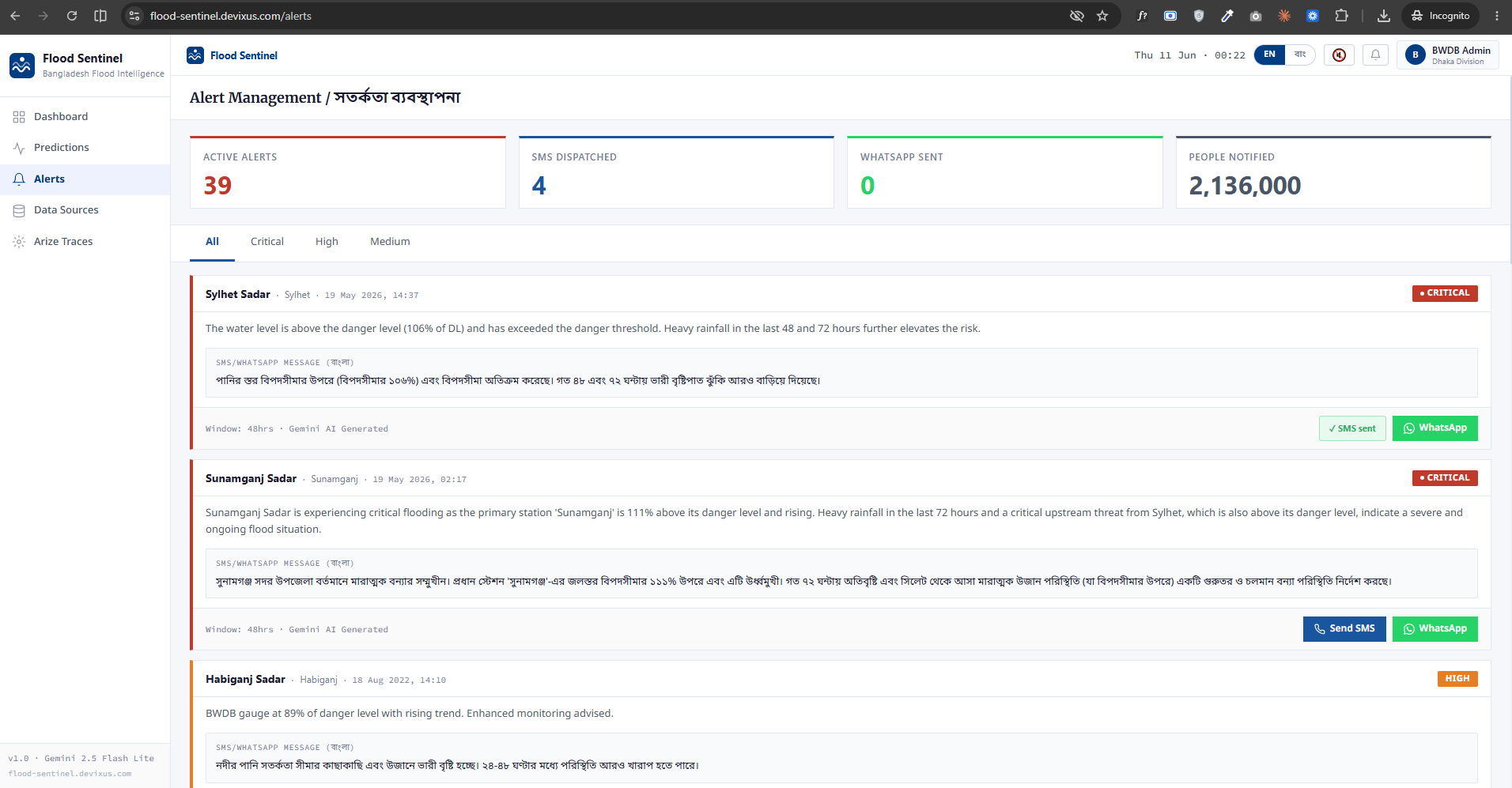Click the Sylhet Sadar timestamp 19 May 2026, 14:37
1512x788 pixels.
coord(372,296)
